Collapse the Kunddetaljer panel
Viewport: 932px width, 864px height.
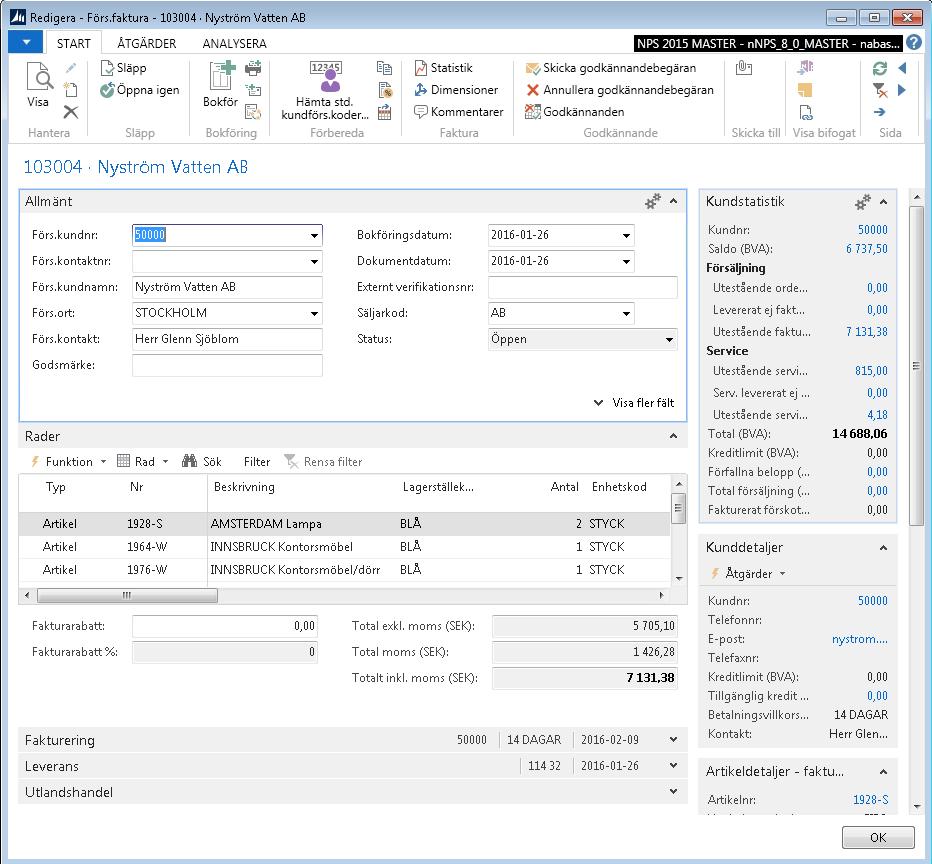coord(883,548)
